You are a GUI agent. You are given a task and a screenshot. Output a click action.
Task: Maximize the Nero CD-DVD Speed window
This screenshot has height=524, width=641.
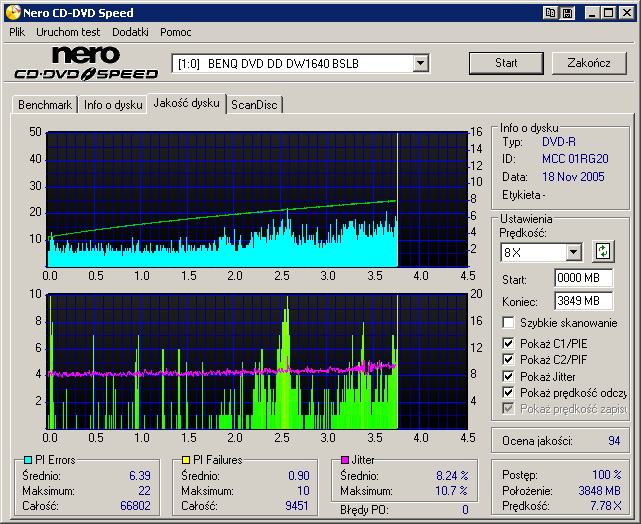609,13
